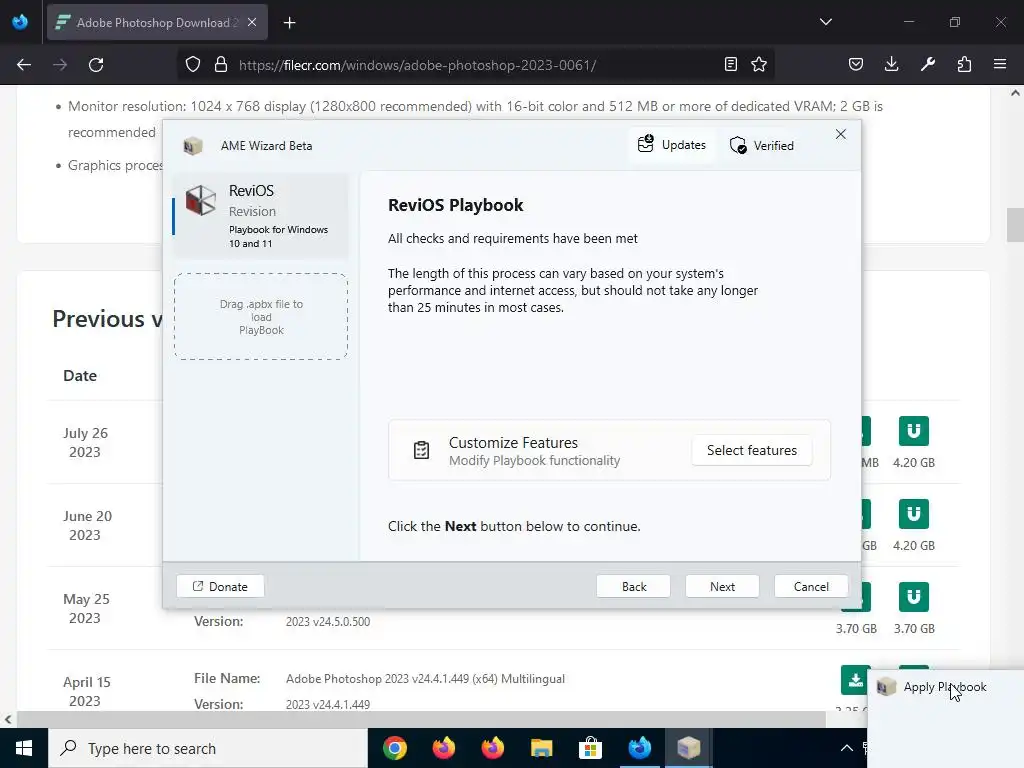Image resolution: width=1024 pixels, height=768 pixels.
Task: Open the extensions puzzle icon
Action: coord(964,65)
